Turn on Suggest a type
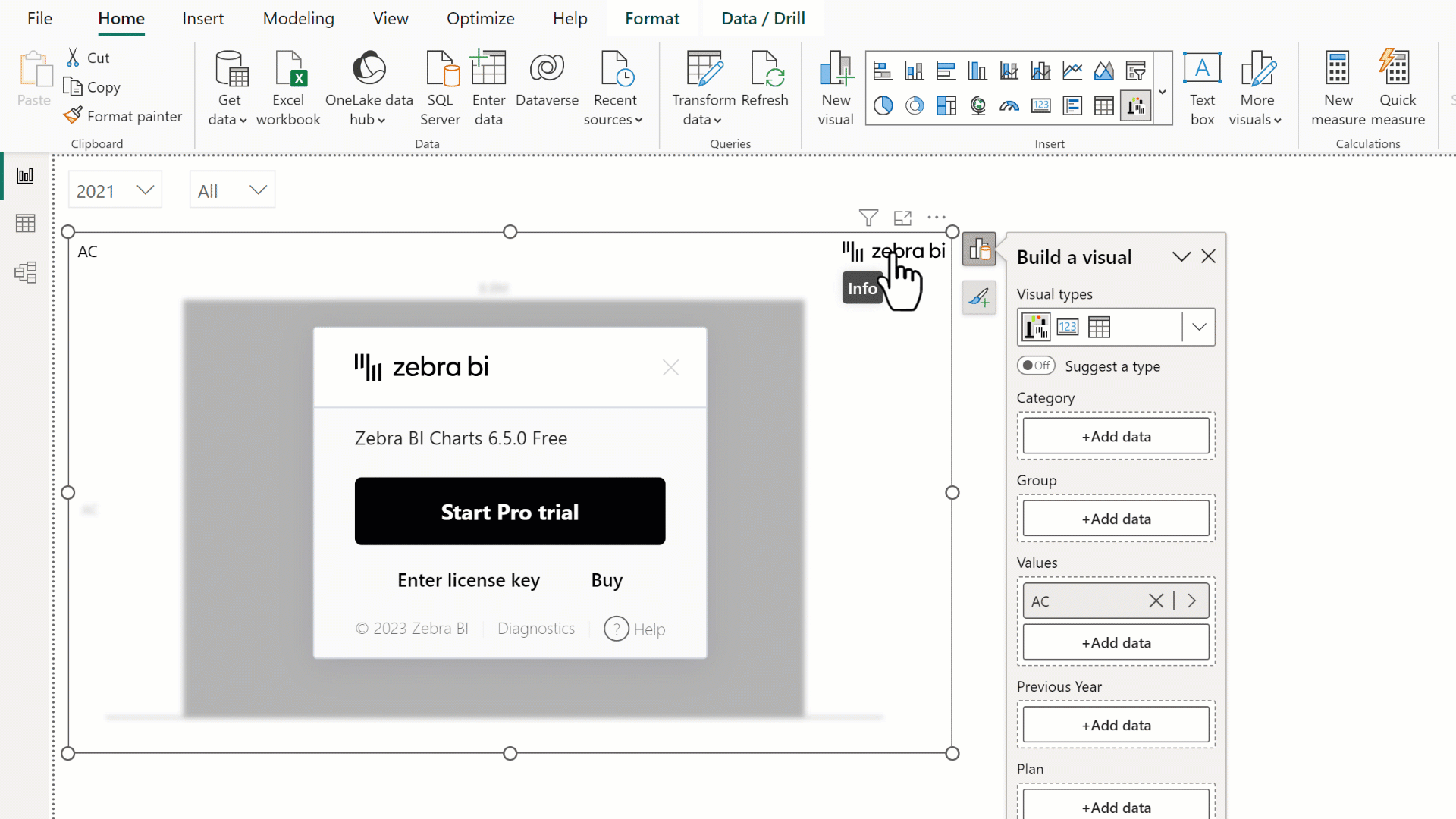 1036,365
